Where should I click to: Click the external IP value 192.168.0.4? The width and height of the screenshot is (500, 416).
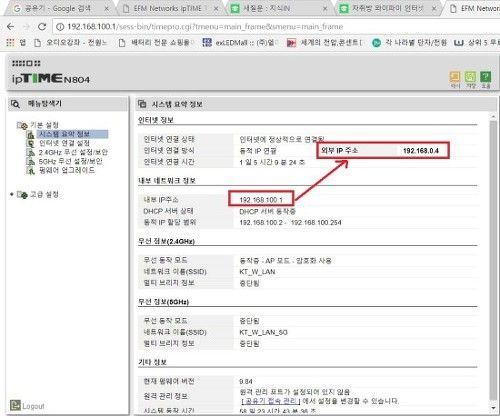[x=421, y=151]
